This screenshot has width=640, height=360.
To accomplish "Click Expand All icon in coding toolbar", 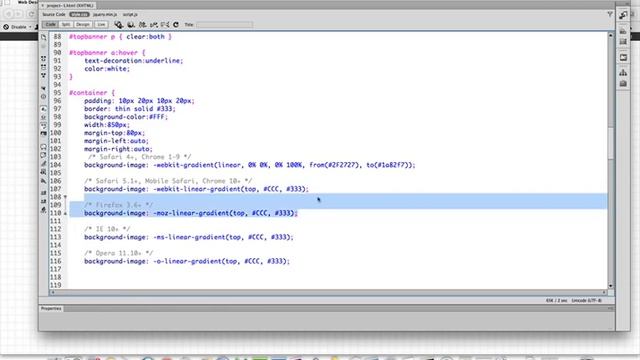I will point(44,76).
